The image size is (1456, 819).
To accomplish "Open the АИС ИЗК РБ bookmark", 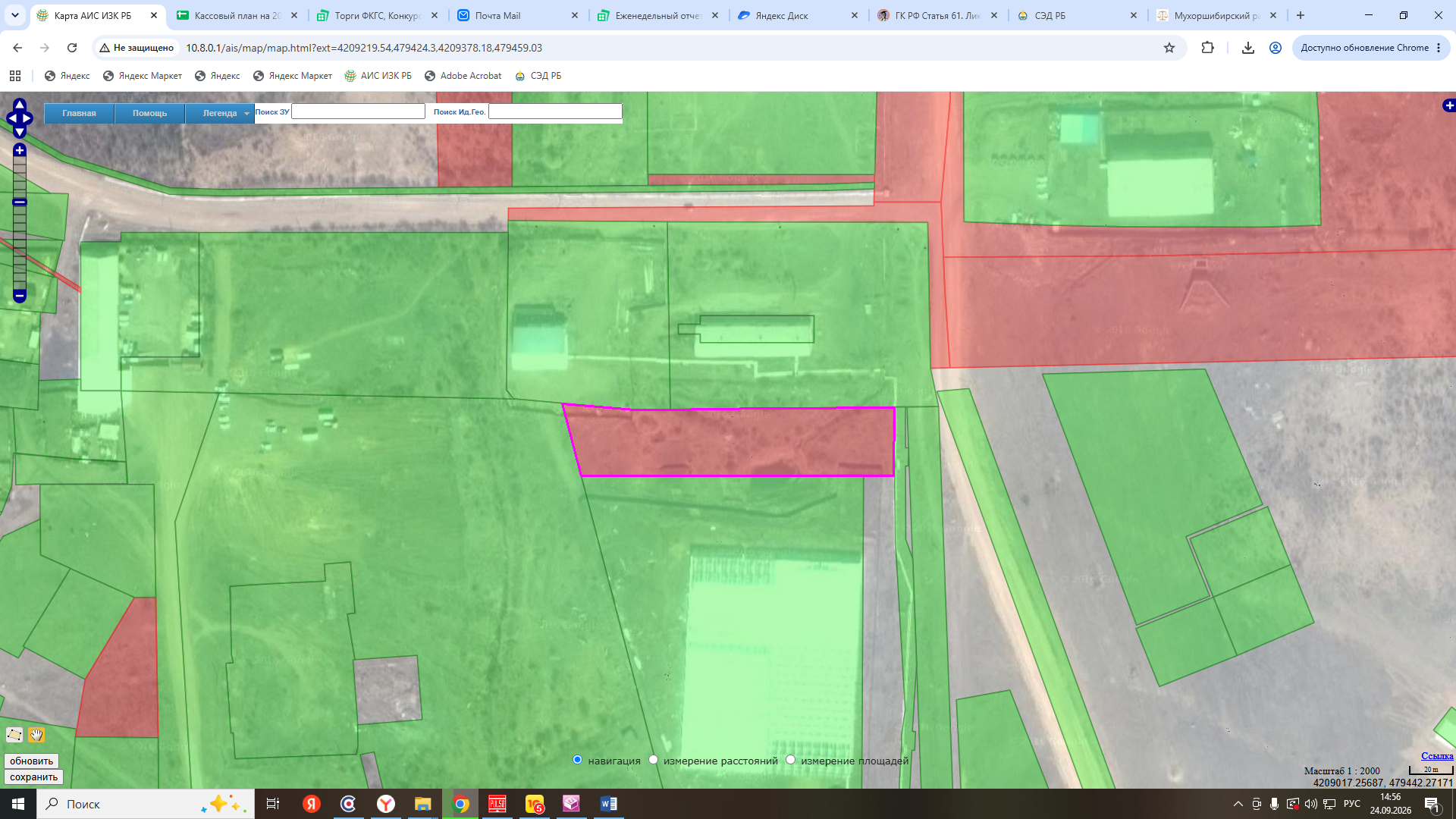I will click(x=378, y=76).
